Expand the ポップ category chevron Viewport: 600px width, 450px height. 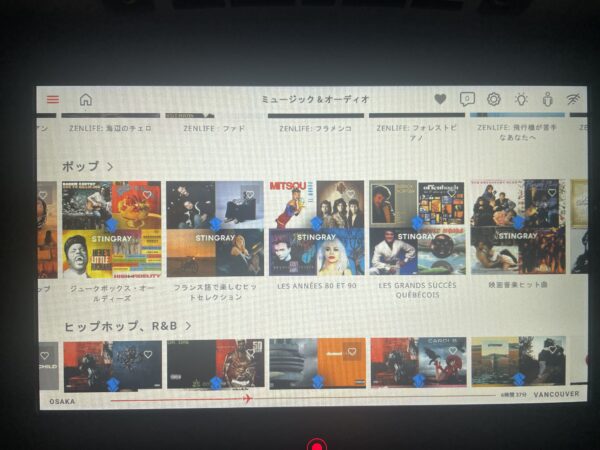click(x=110, y=166)
